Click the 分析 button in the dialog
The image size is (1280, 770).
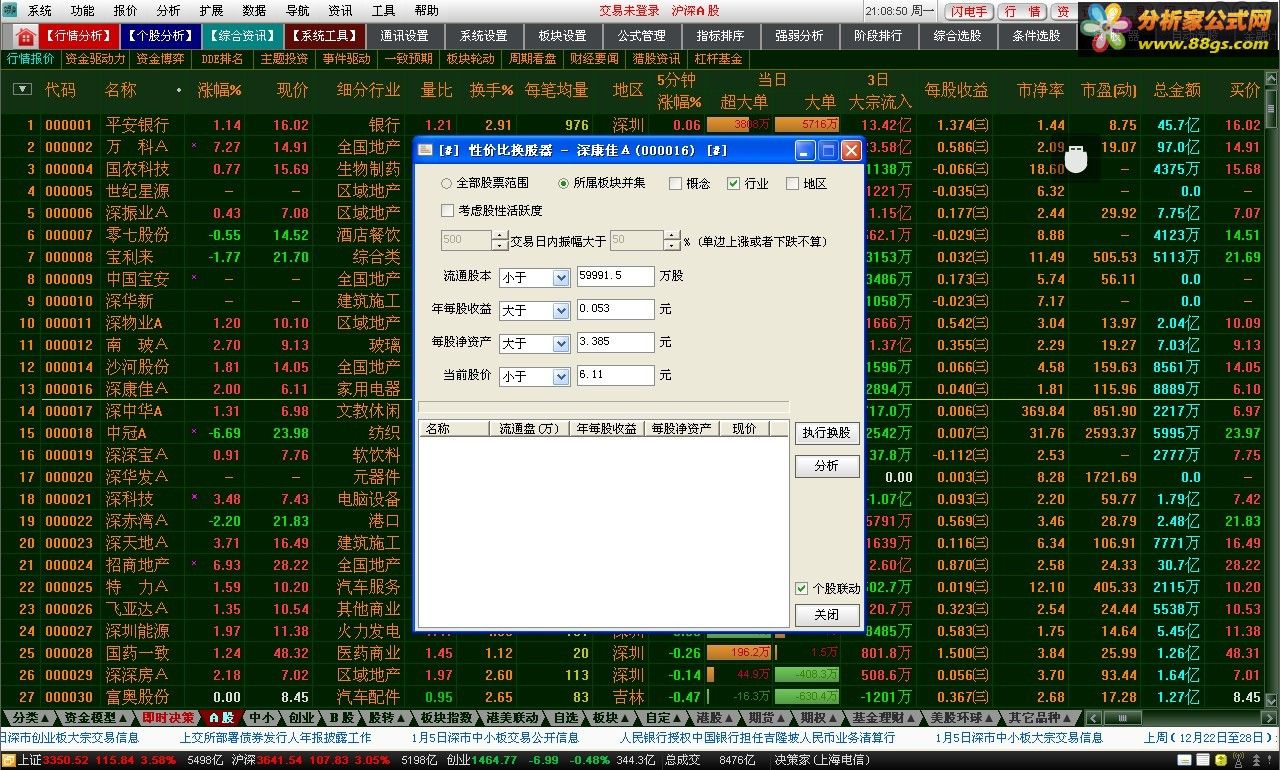tap(827, 466)
